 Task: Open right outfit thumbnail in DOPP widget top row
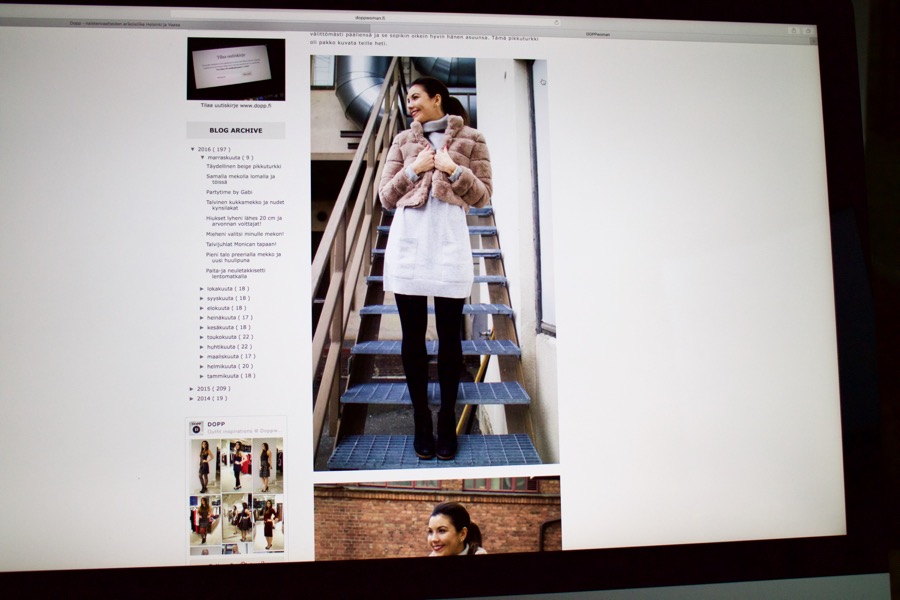coord(267,466)
